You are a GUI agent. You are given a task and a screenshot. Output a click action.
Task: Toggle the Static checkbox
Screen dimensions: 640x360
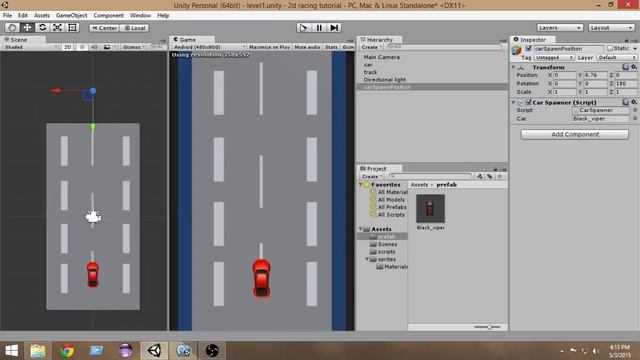coord(610,48)
